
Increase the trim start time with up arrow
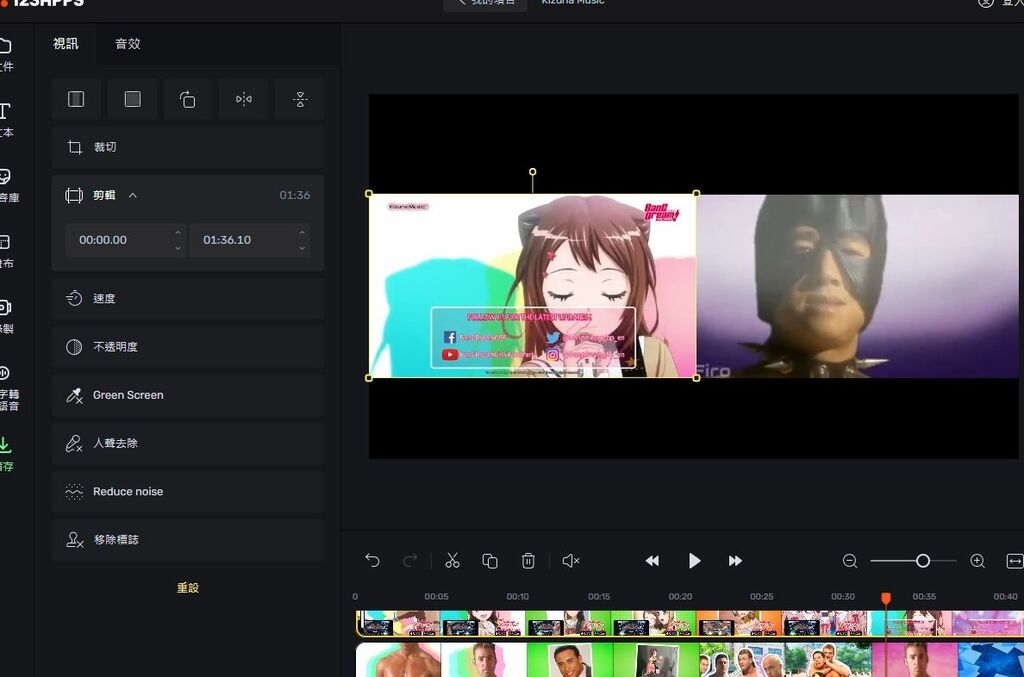[178, 232]
